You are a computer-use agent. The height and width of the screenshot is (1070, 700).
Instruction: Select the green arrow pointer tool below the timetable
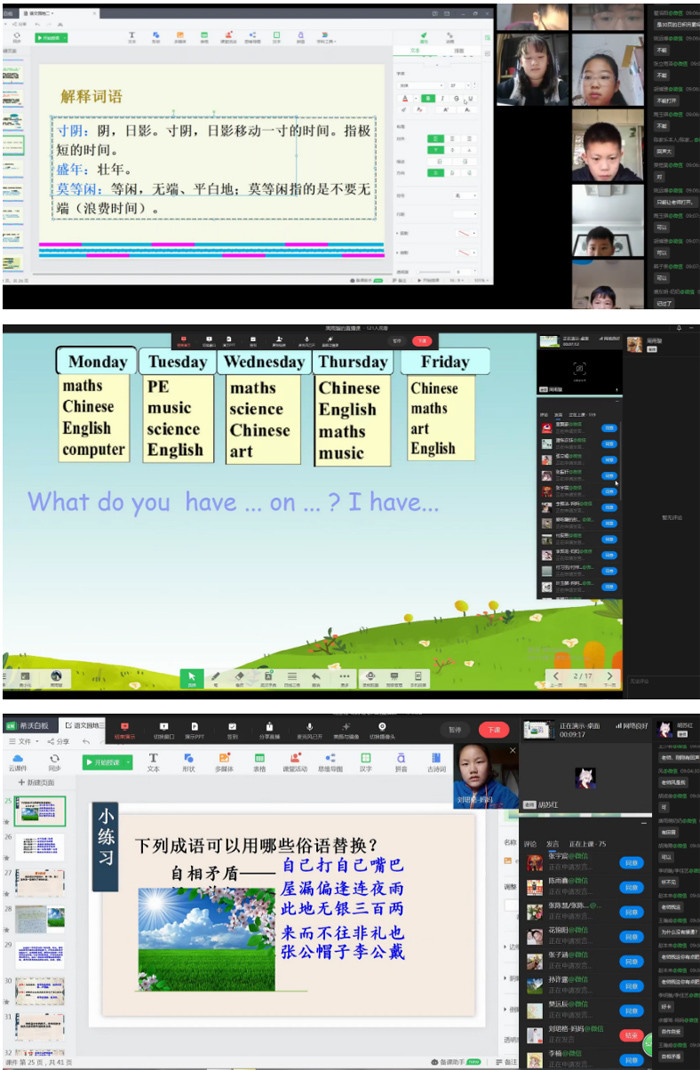(x=191, y=678)
